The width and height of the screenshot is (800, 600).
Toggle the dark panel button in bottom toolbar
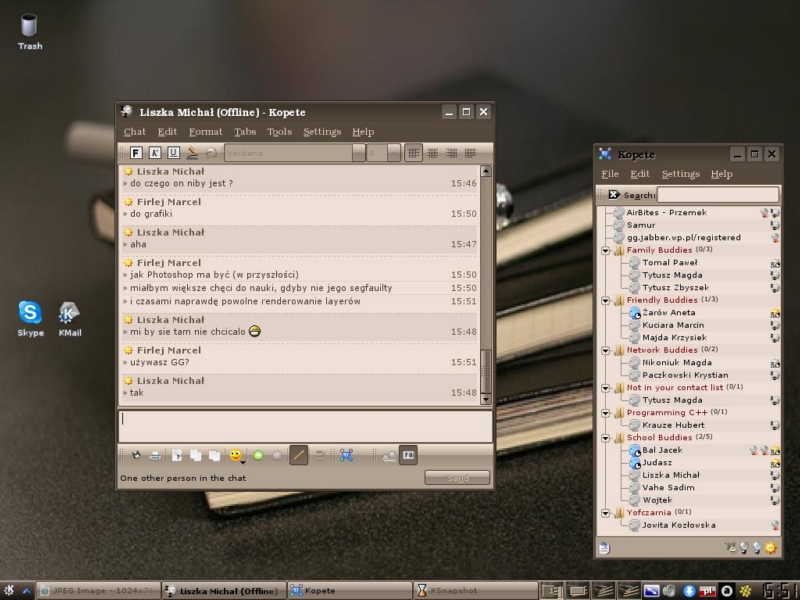(408, 454)
